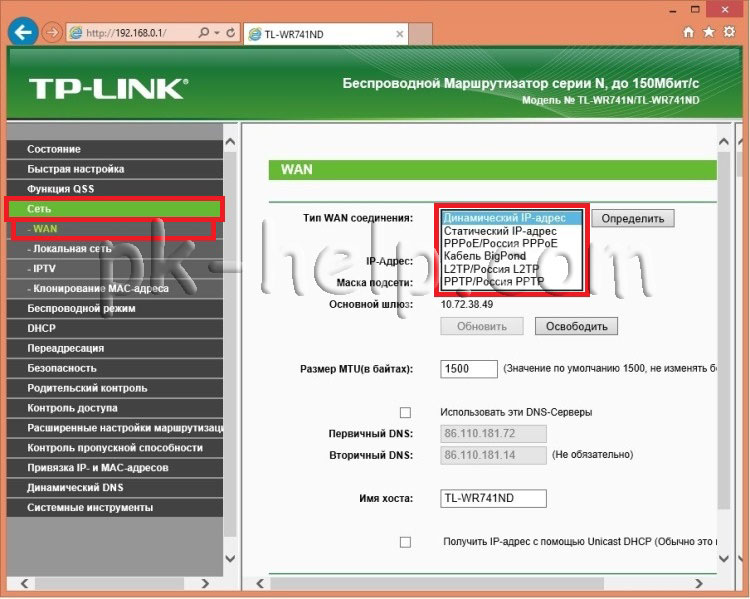
Task: Click the Обновить button
Action: (482, 327)
